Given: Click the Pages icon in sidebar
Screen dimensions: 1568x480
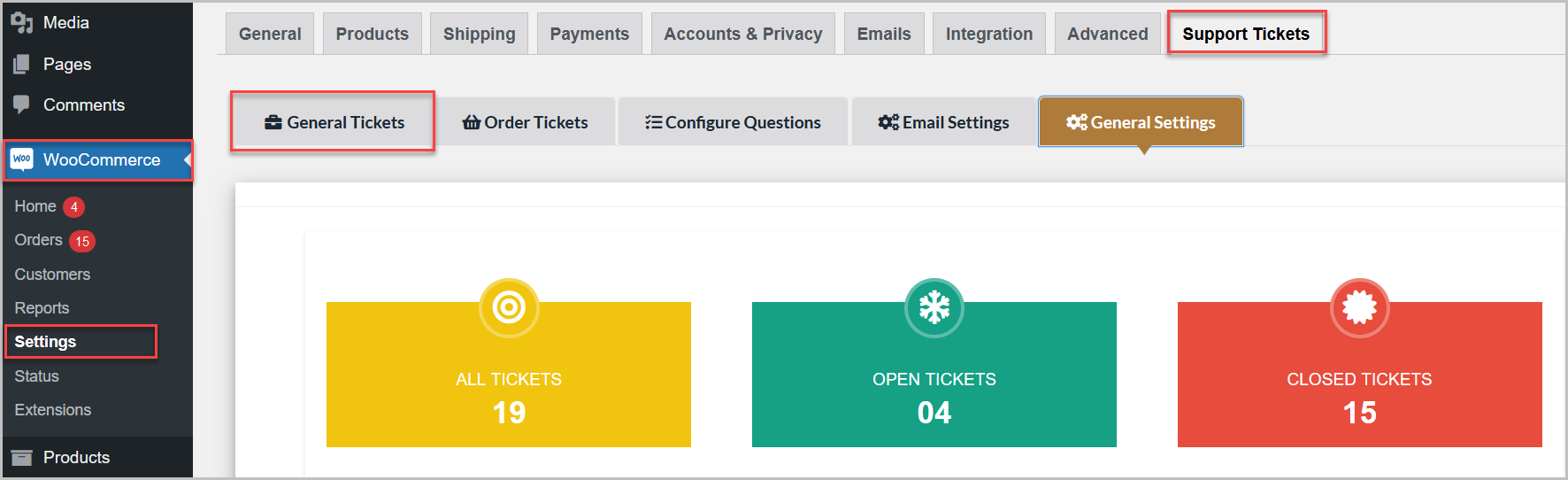Looking at the screenshot, I should coord(22,64).
